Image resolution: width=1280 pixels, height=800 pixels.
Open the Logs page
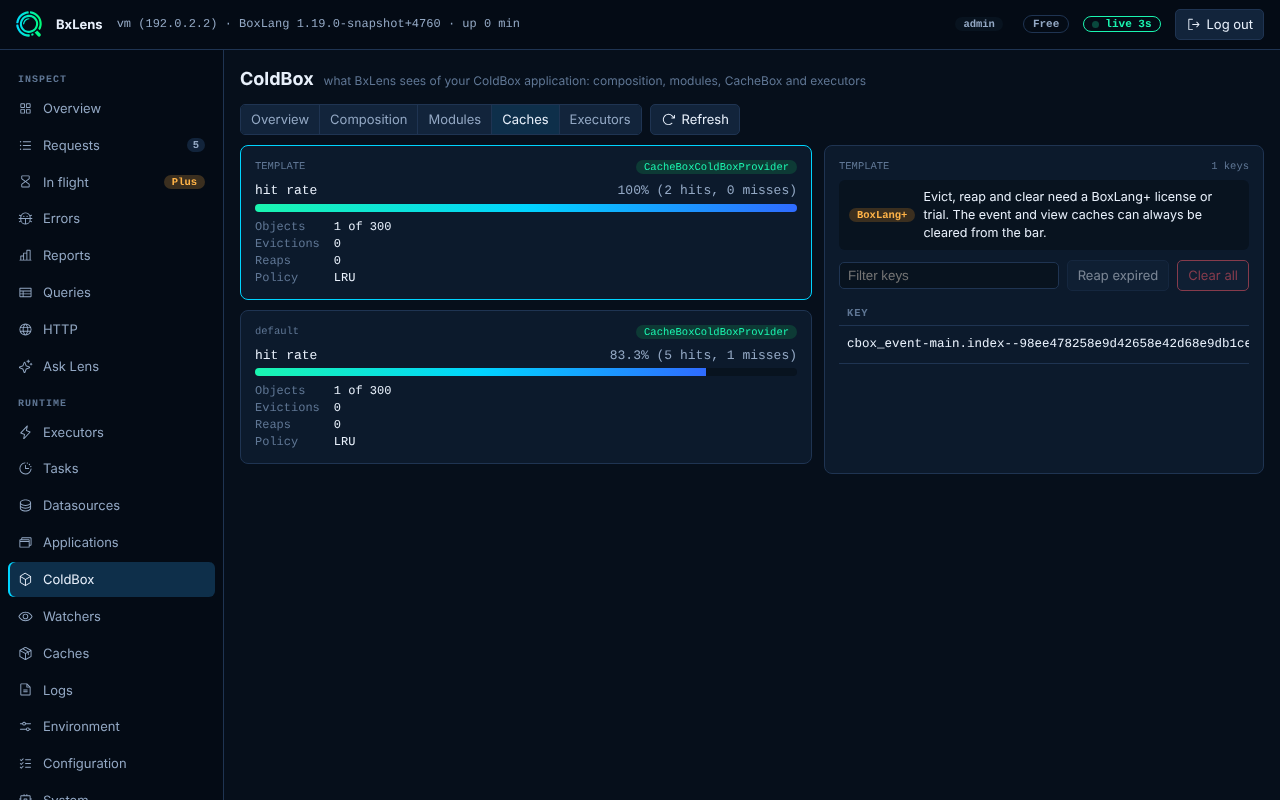click(x=111, y=690)
